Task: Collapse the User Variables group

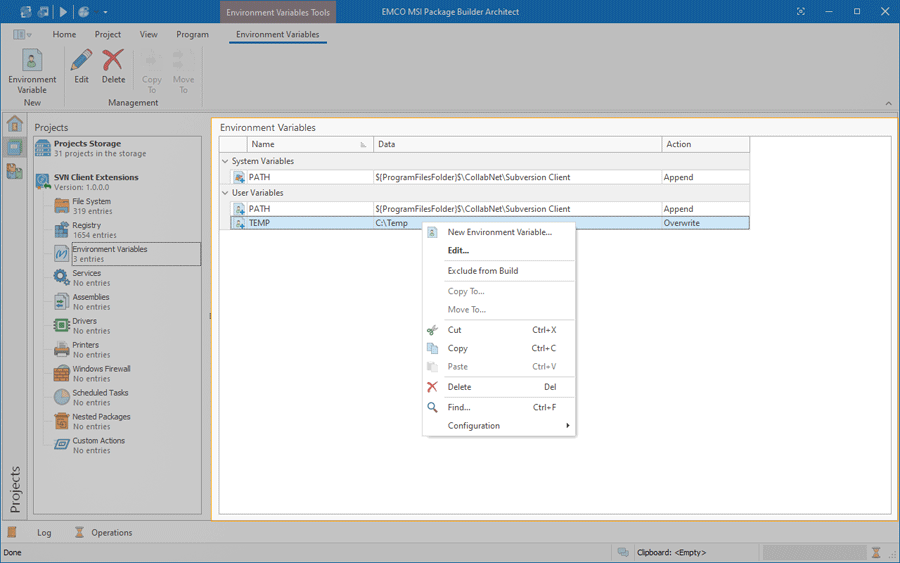Action: click(225, 193)
